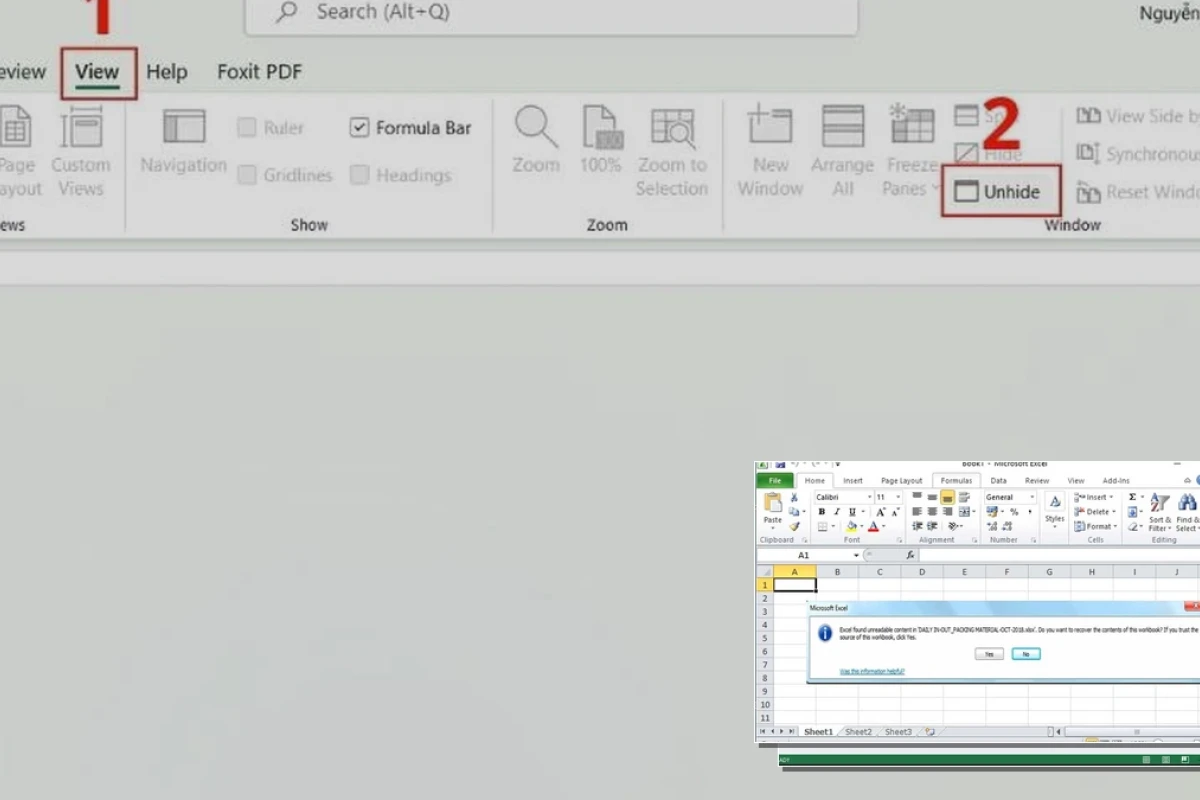Select column C header
1200x800 pixels.
click(880, 571)
